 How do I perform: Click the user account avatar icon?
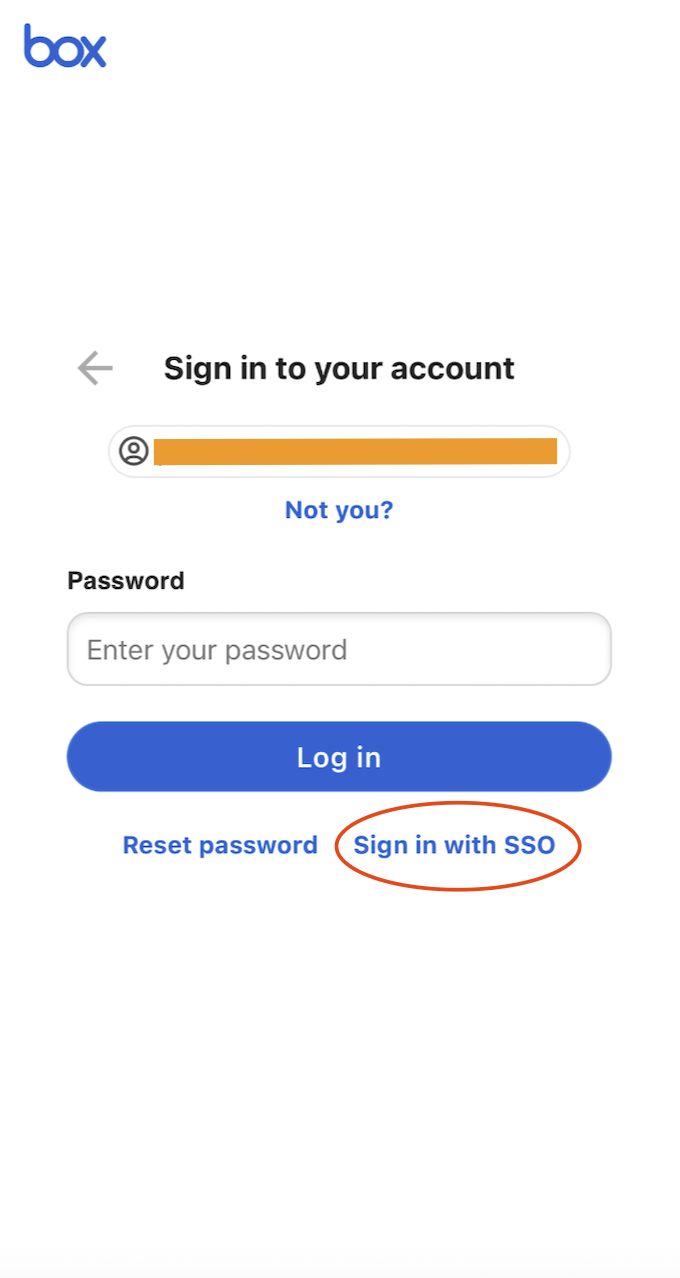[134, 451]
